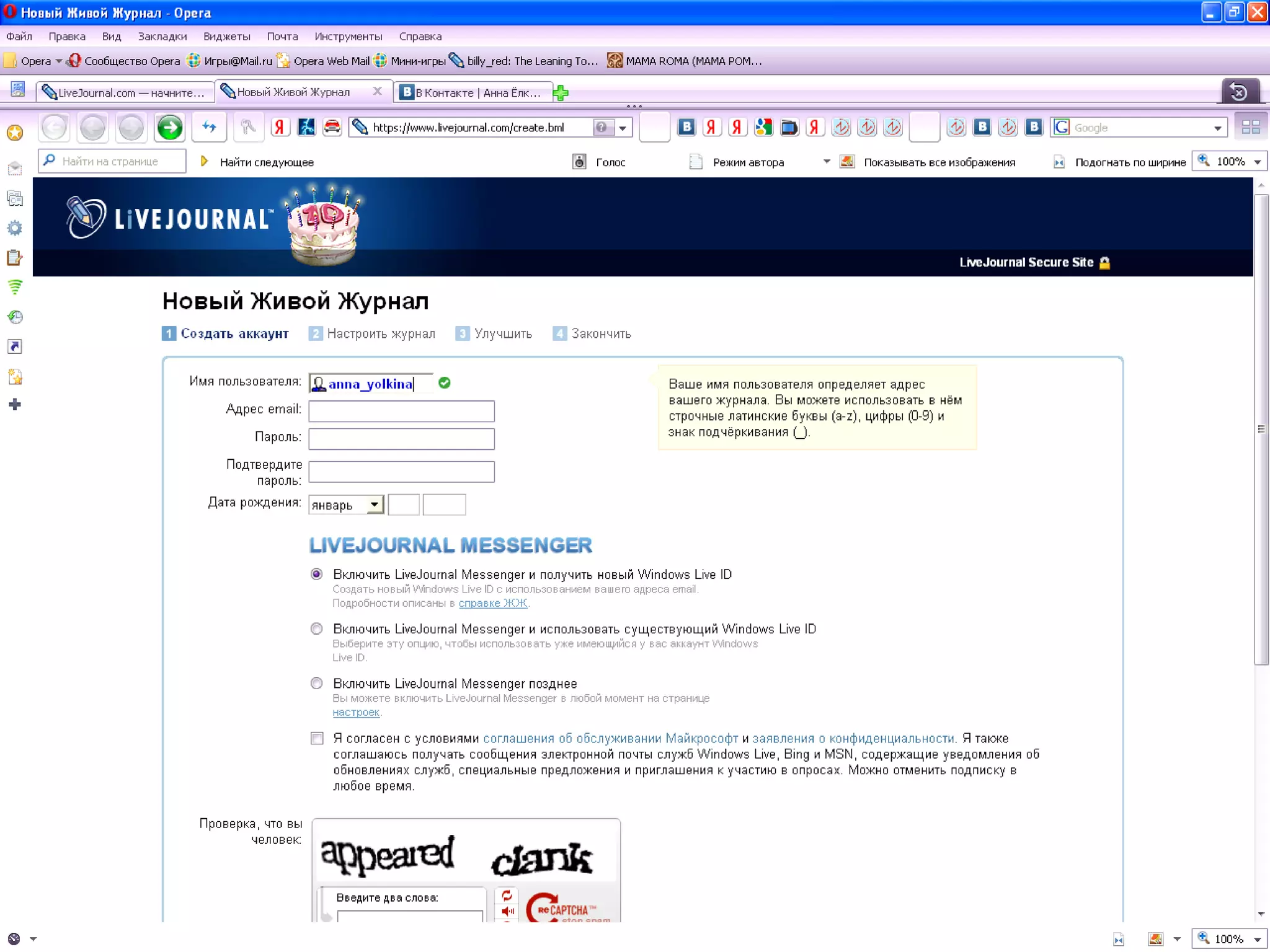
Task: Expand the Google search engine dropdown
Action: point(1217,128)
